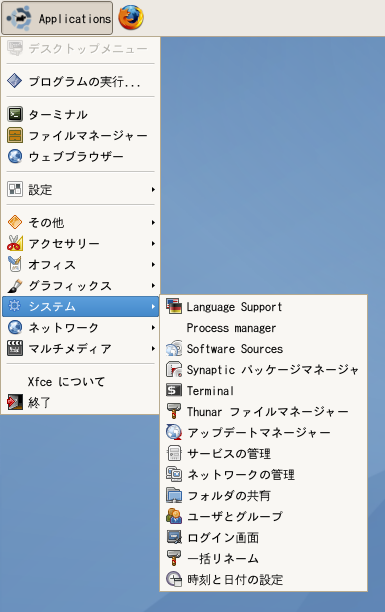Open the Applications menu button
Image resolution: width=385 pixels, height=612 pixels.
pyautogui.click(x=57, y=18)
